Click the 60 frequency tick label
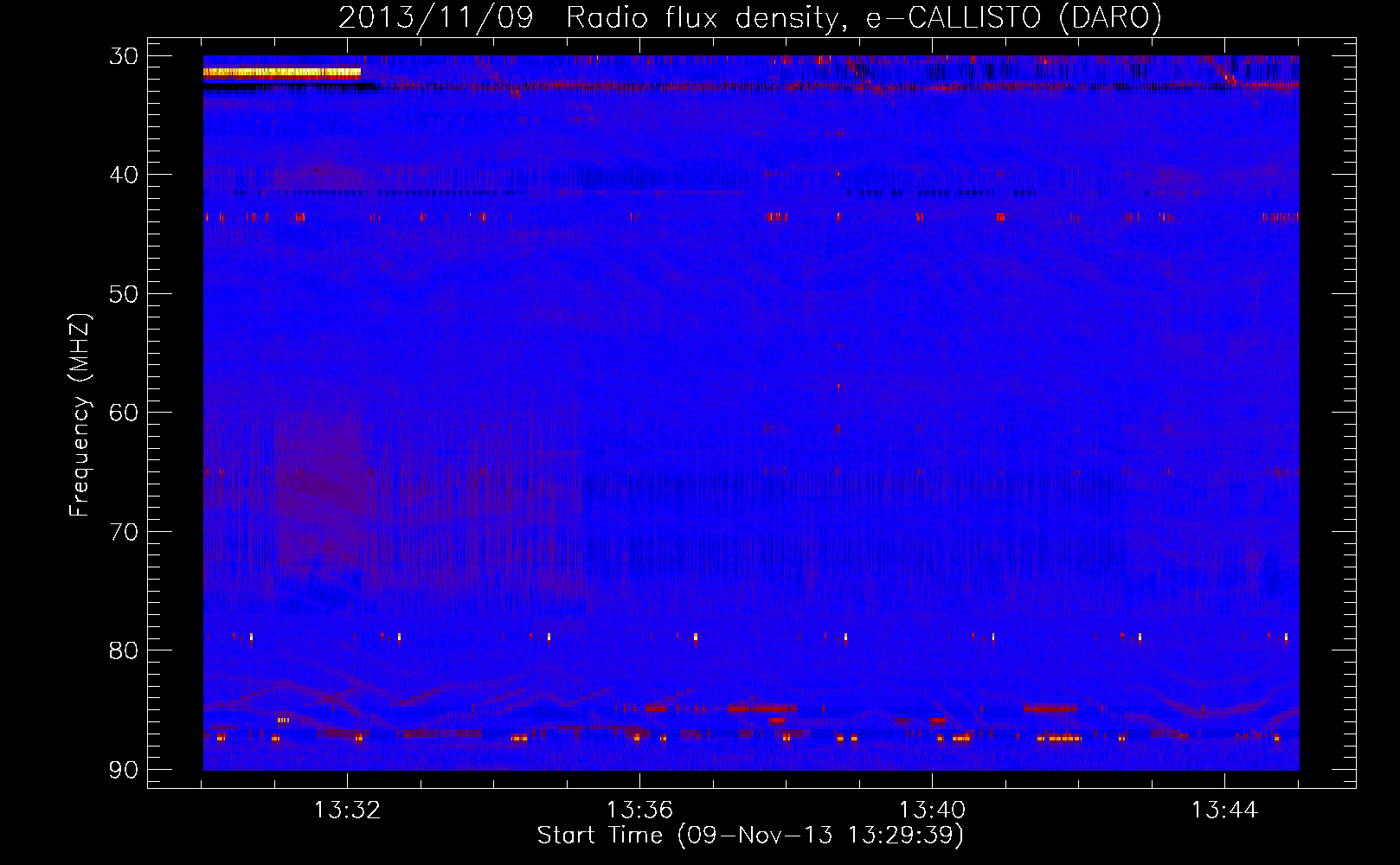 [x=125, y=413]
